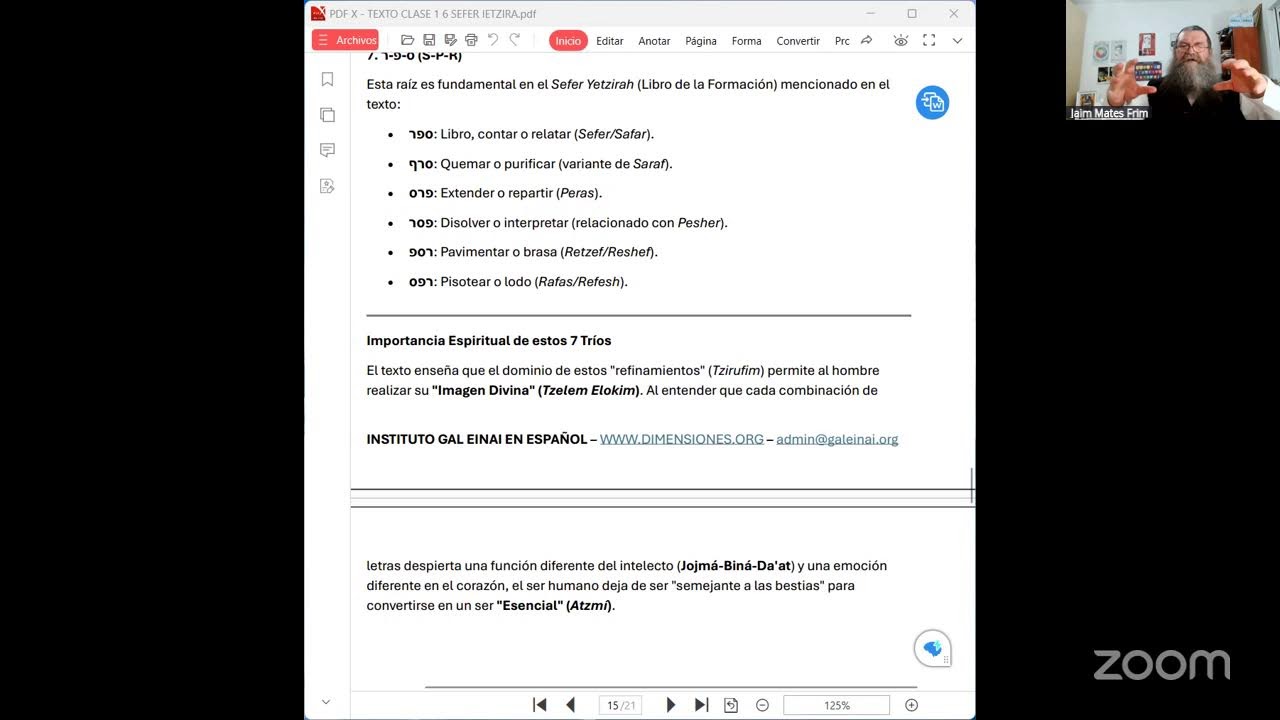Open the Anotar tab
The image size is (1280, 720).
pos(654,41)
